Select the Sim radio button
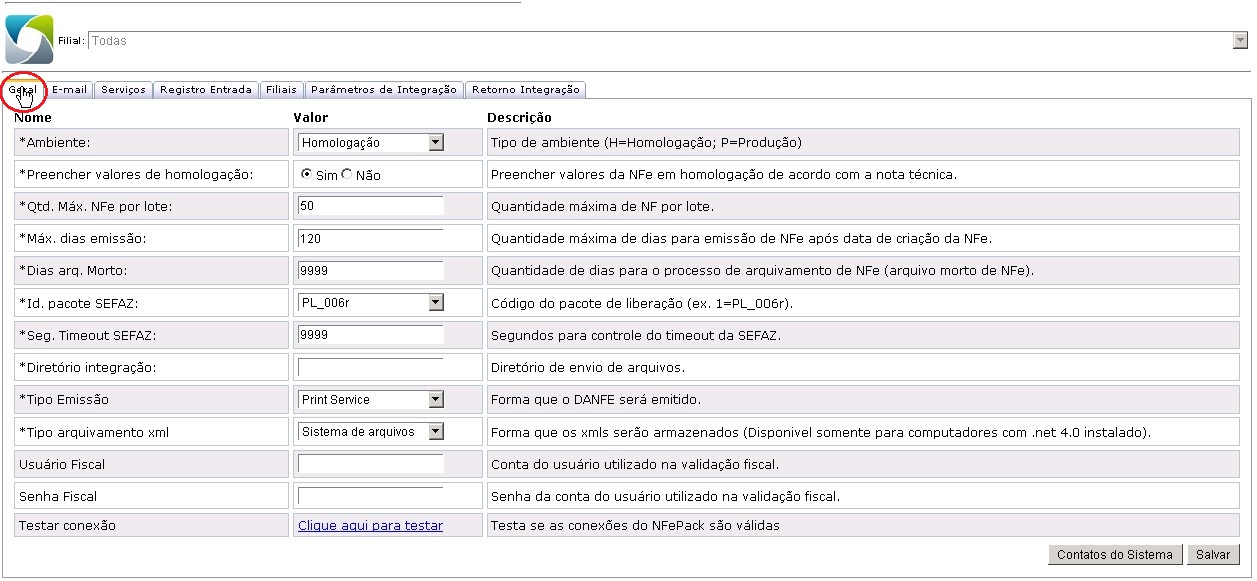This screenshot has width=1257, height=581. click(x=307, y=175)
